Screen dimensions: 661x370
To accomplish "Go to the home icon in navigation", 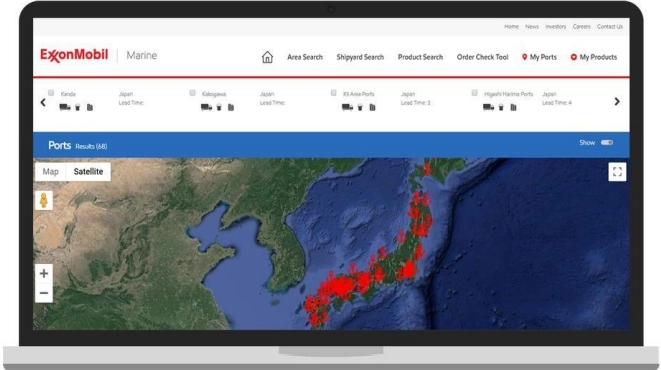I will [267, 57].
